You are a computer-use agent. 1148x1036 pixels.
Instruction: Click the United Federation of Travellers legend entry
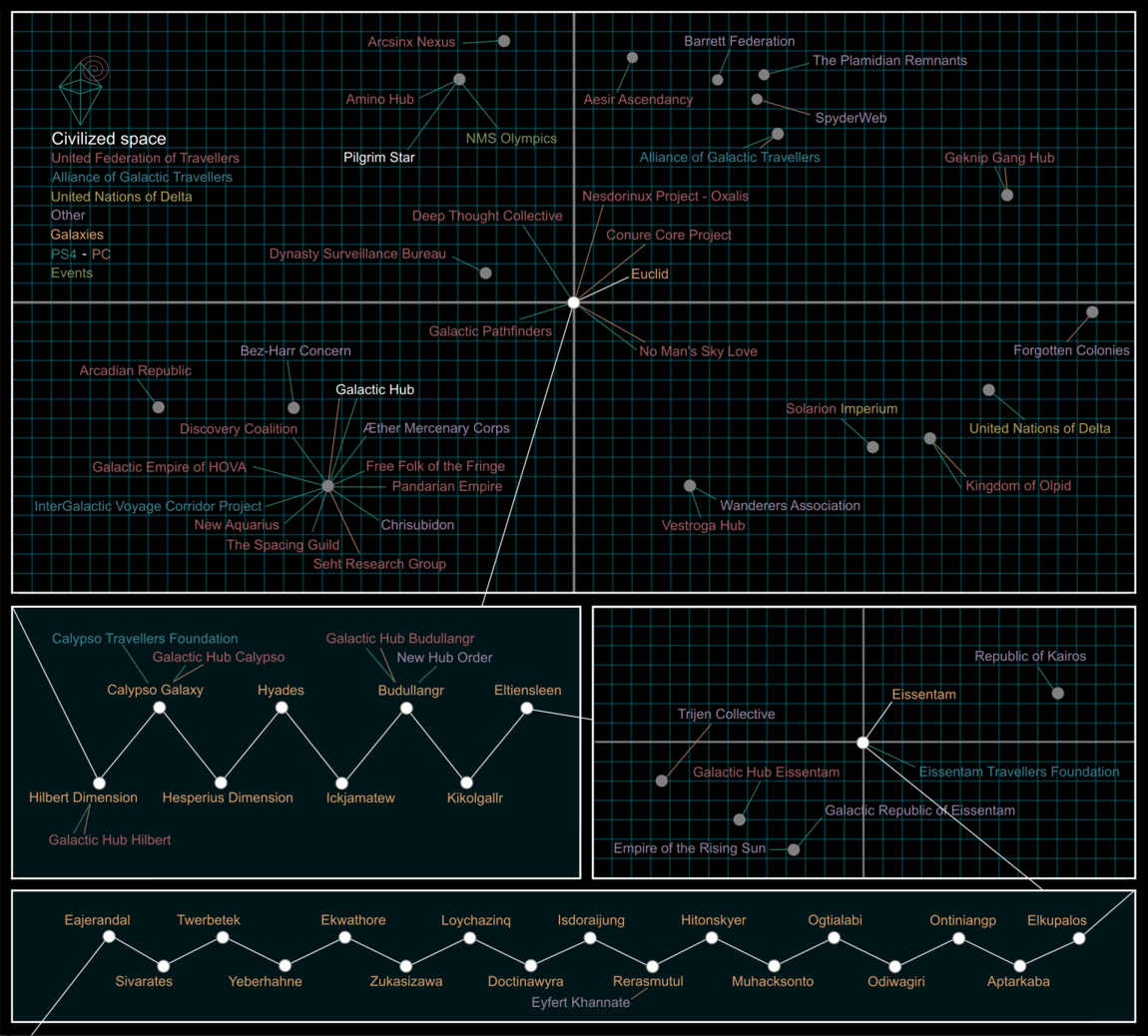145,158
